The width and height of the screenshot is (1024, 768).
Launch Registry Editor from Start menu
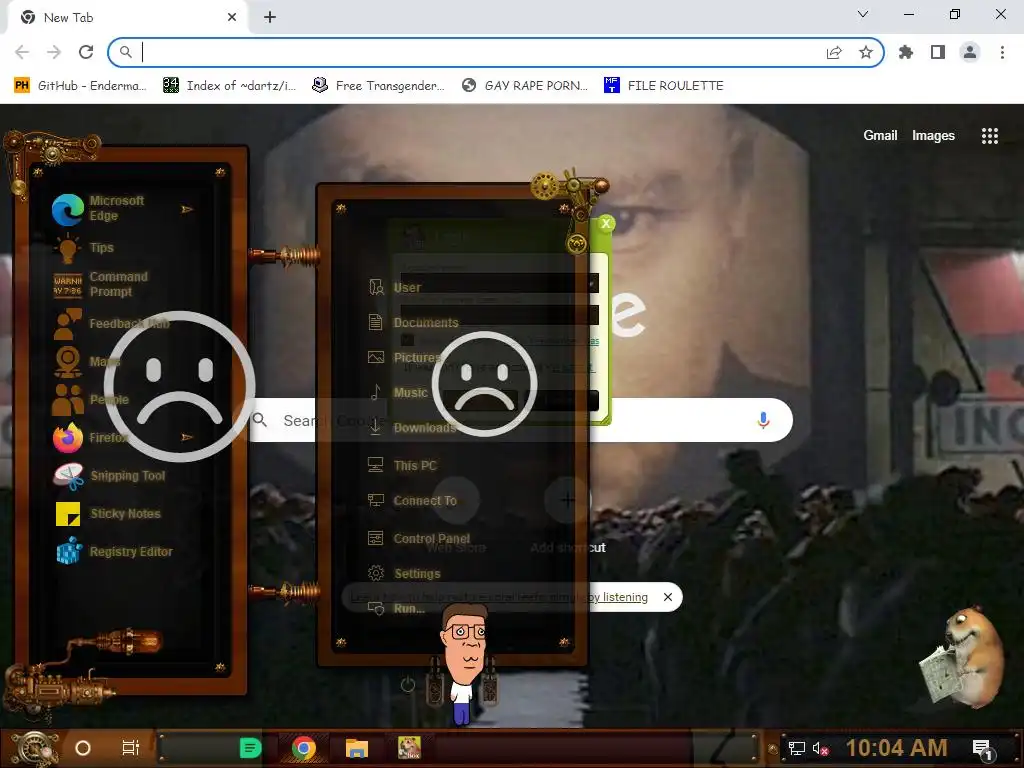114,552
